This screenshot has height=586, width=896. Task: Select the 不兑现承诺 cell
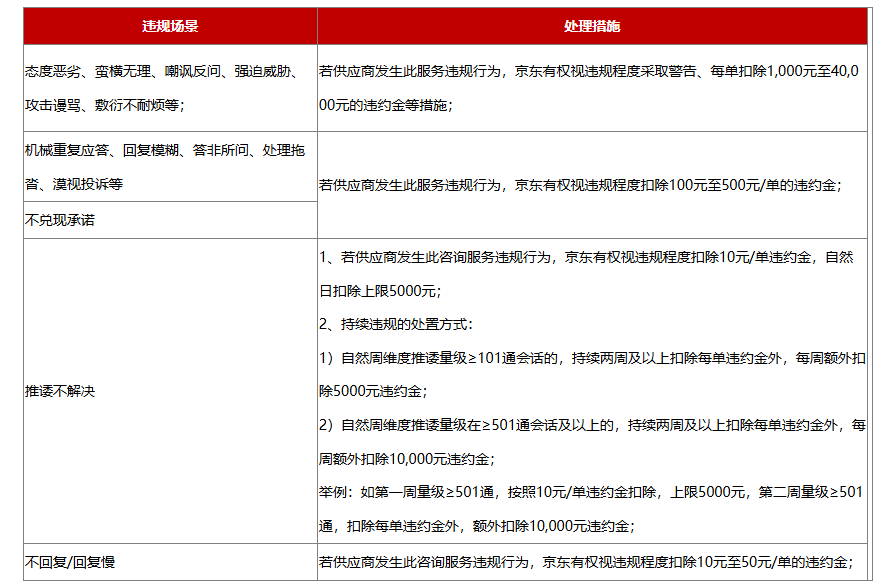(x=60, y=220)
